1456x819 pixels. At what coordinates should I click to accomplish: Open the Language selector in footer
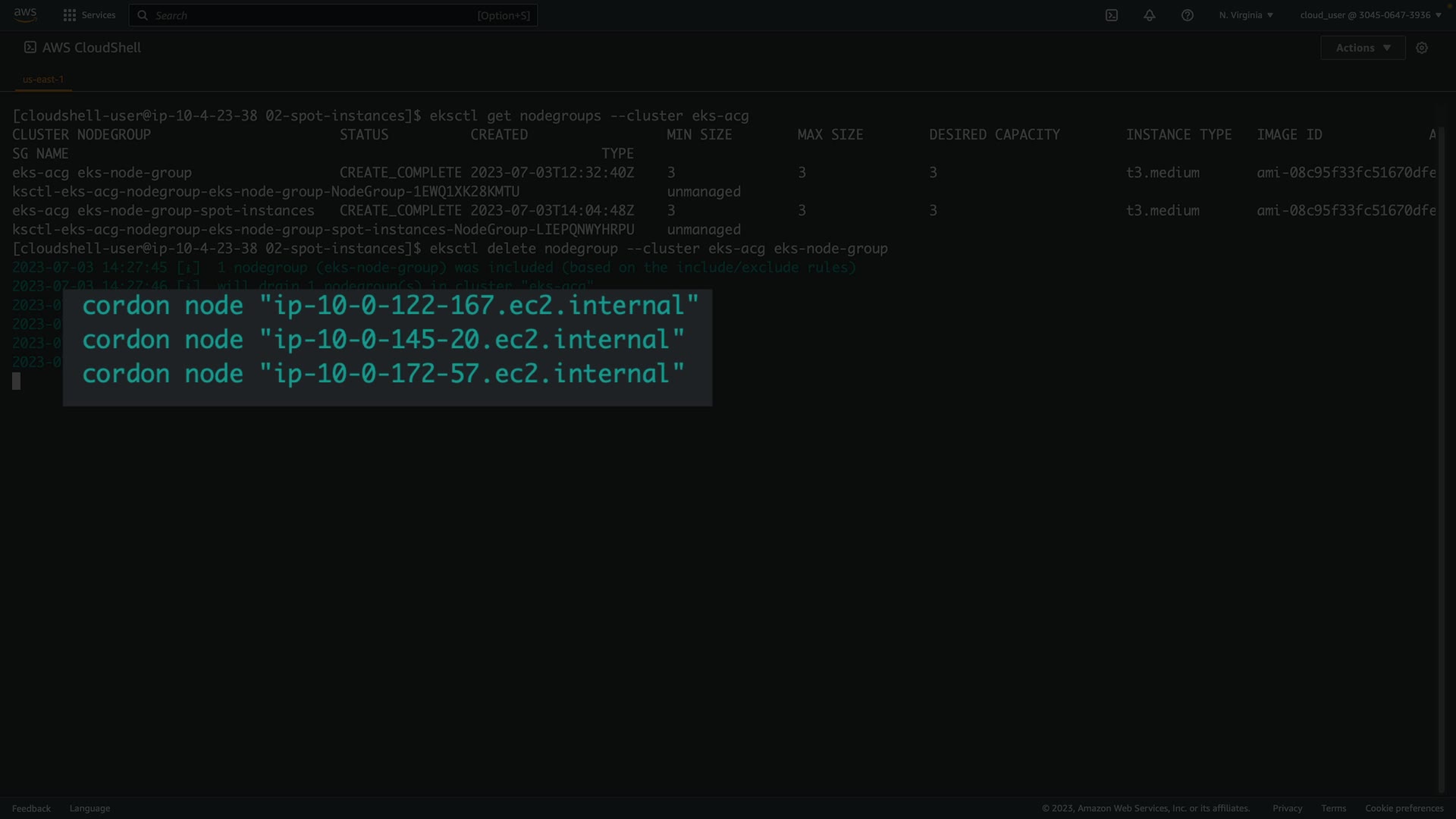click(x=89, y=808)
